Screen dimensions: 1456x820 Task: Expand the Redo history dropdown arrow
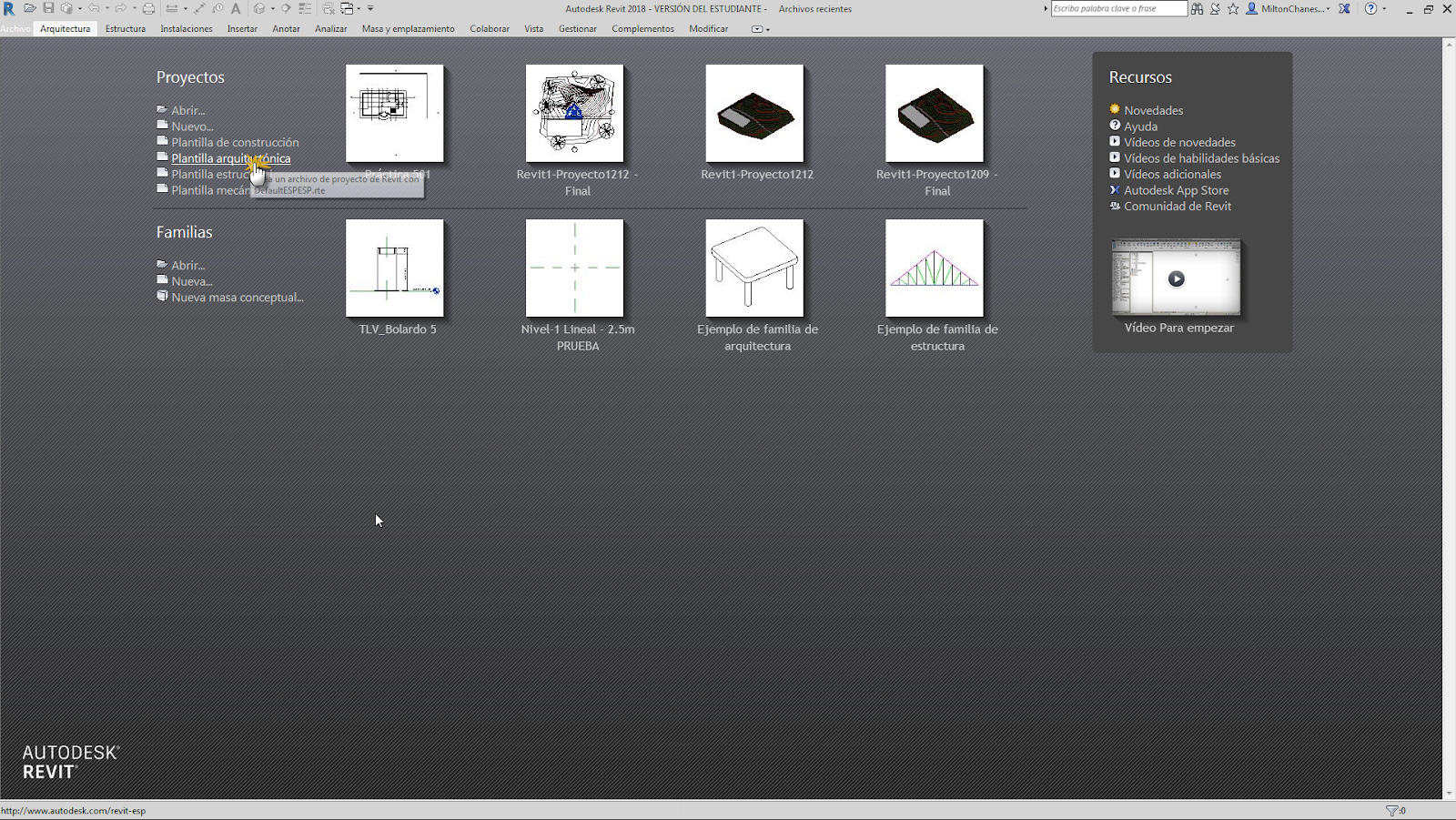(x=135, y=8)
